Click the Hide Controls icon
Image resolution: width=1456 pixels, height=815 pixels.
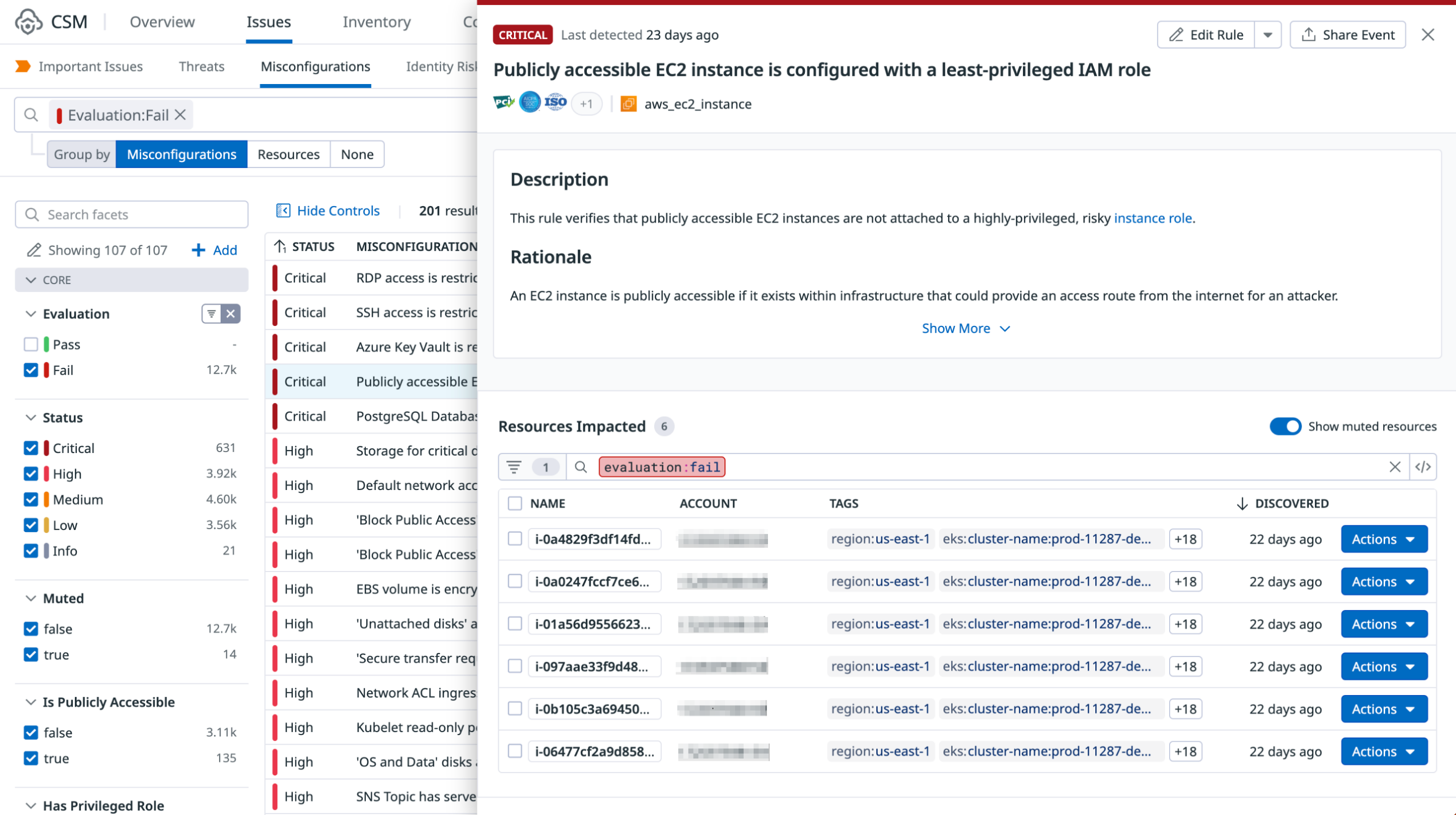pyautogui.click(x=283, y=211)
